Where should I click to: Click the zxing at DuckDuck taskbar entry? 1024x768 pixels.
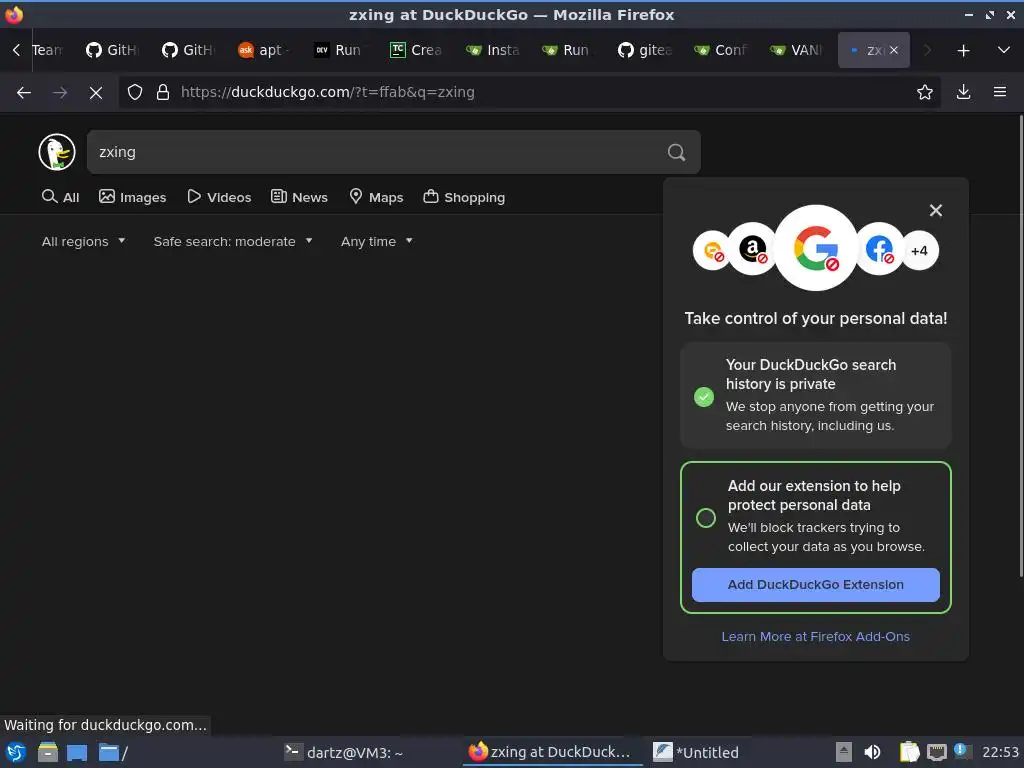coord(551,752)
